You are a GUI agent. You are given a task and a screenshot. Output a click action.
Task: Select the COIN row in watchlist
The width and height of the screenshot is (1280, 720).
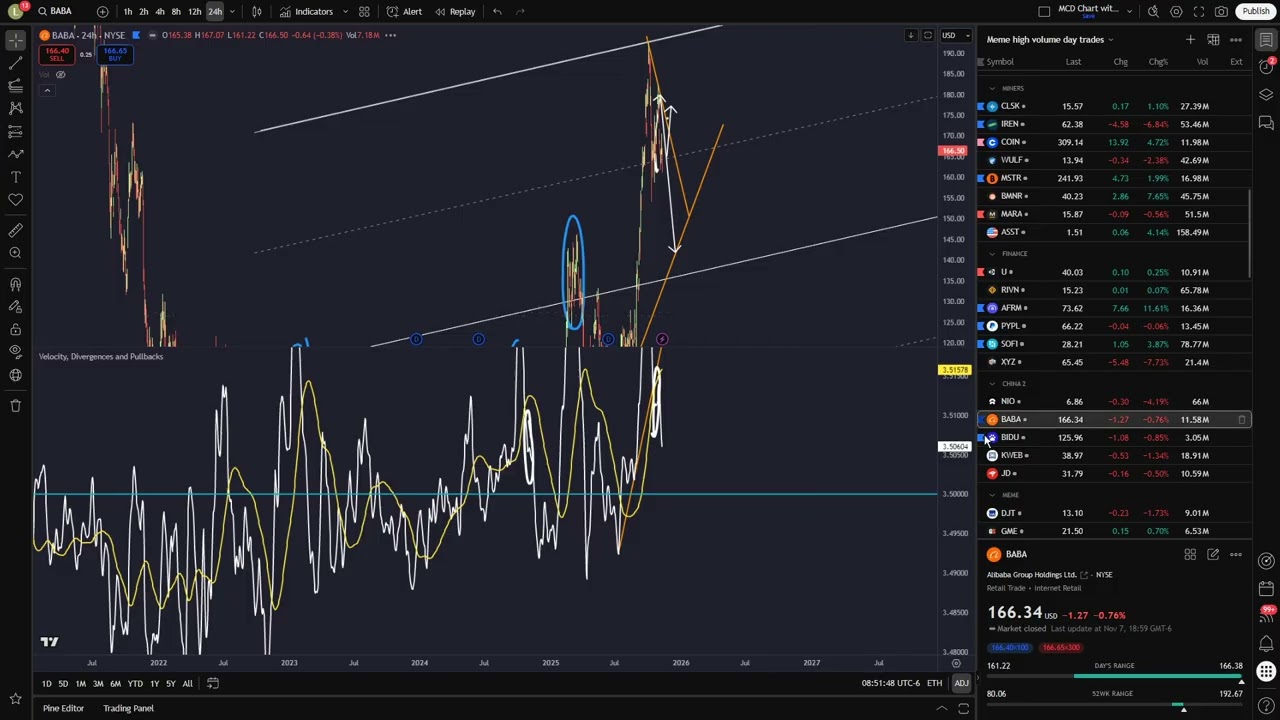[x=1114, y=142]
